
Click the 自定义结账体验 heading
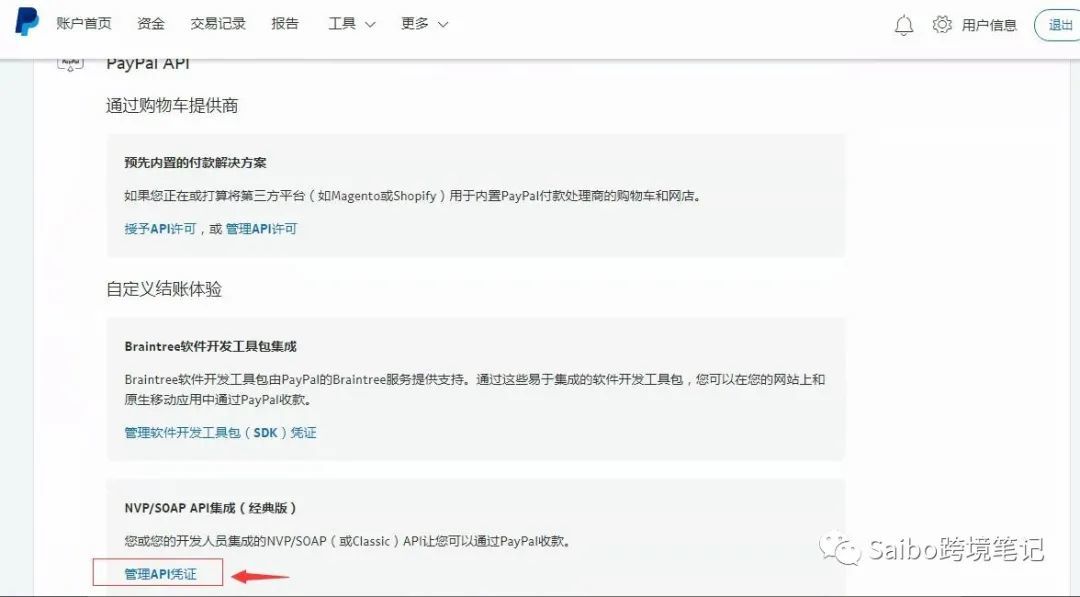coord(164,289)
